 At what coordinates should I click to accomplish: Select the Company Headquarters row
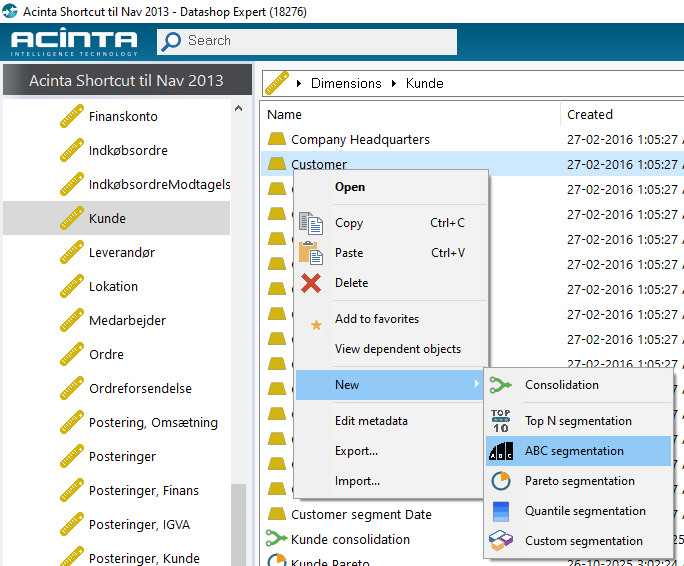coord(472,139)
